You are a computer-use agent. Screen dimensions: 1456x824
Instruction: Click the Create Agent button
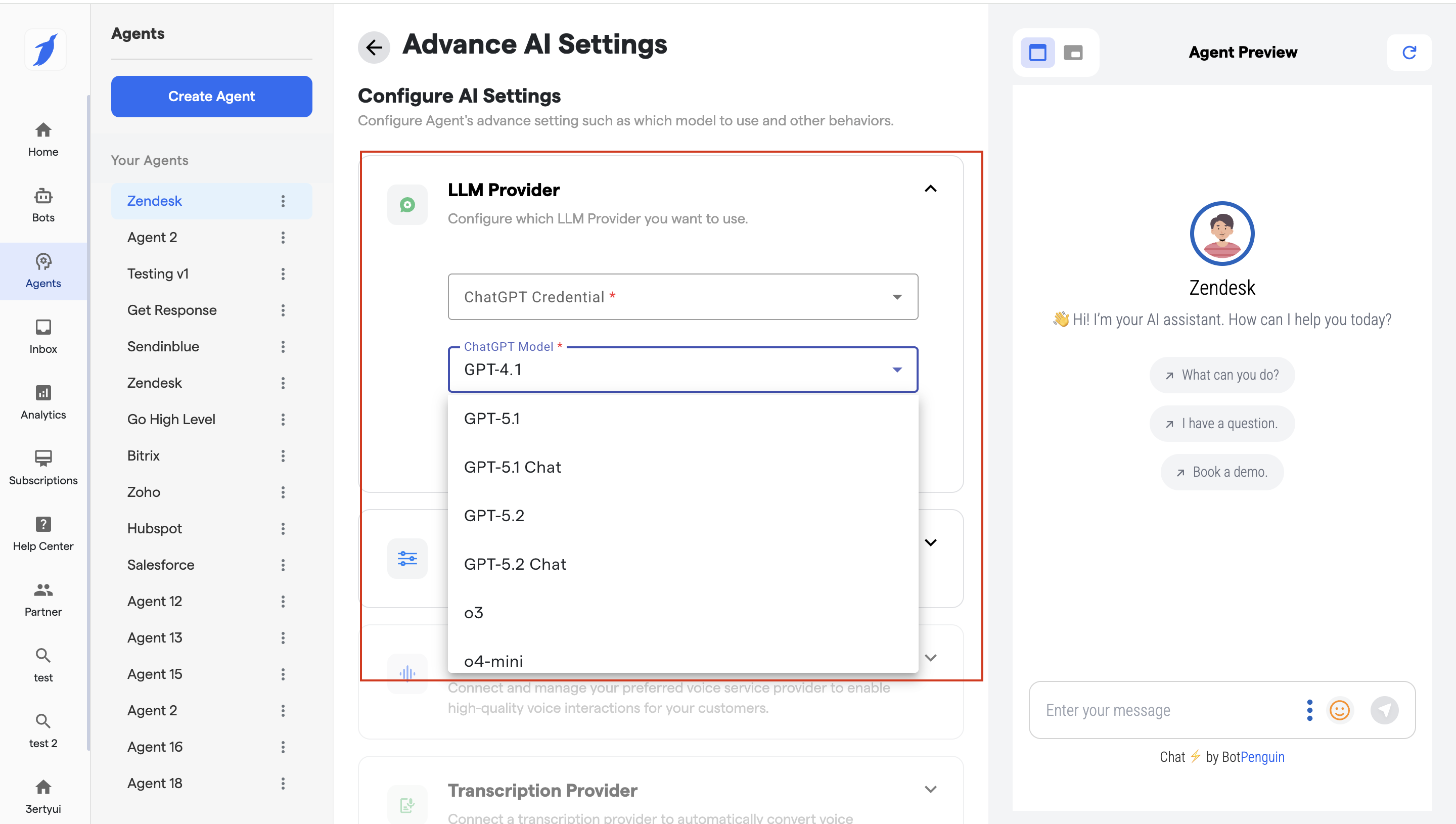(x=211, y=96)
